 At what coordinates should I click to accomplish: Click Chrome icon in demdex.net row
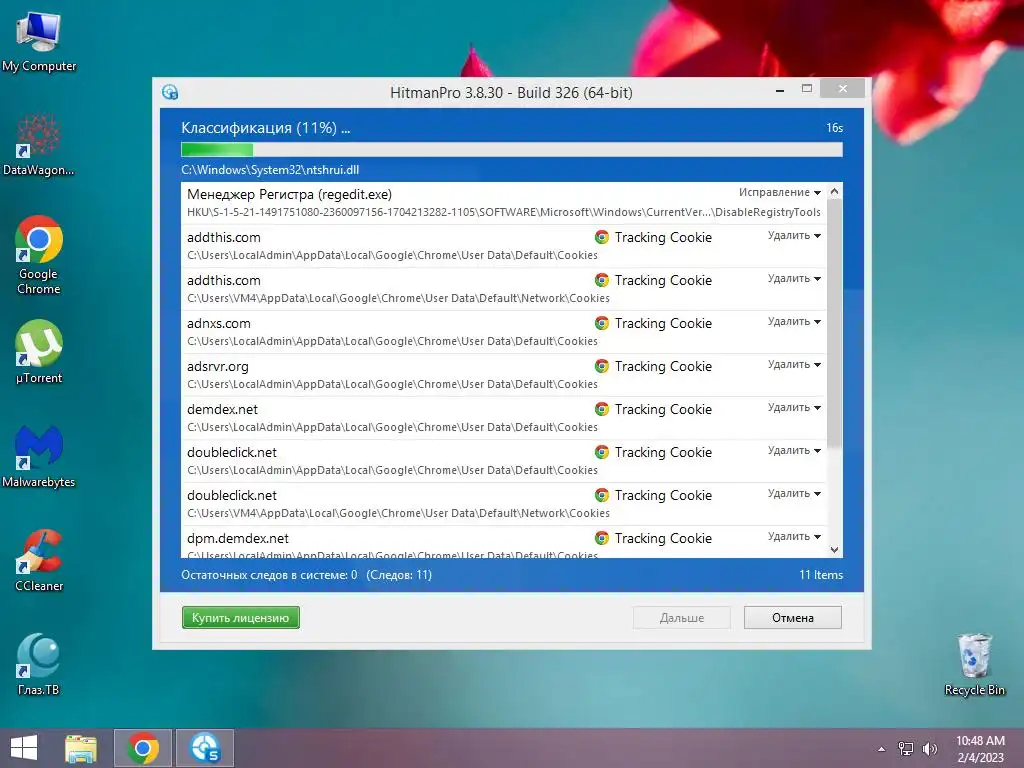click(601, 409)
